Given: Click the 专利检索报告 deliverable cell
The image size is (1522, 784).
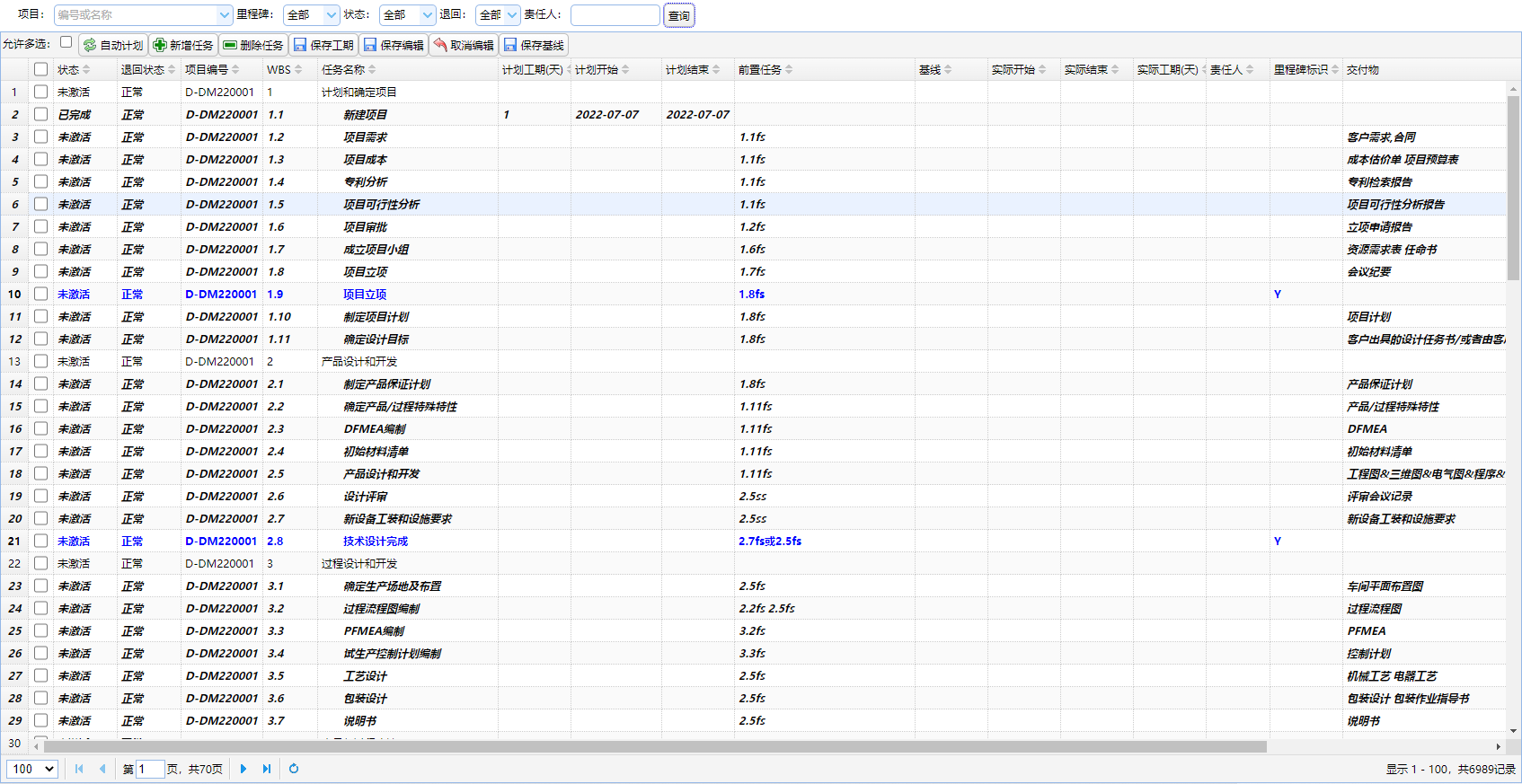Looking at the screenshot, I should pyautogui.click(x=1424, y=181).
